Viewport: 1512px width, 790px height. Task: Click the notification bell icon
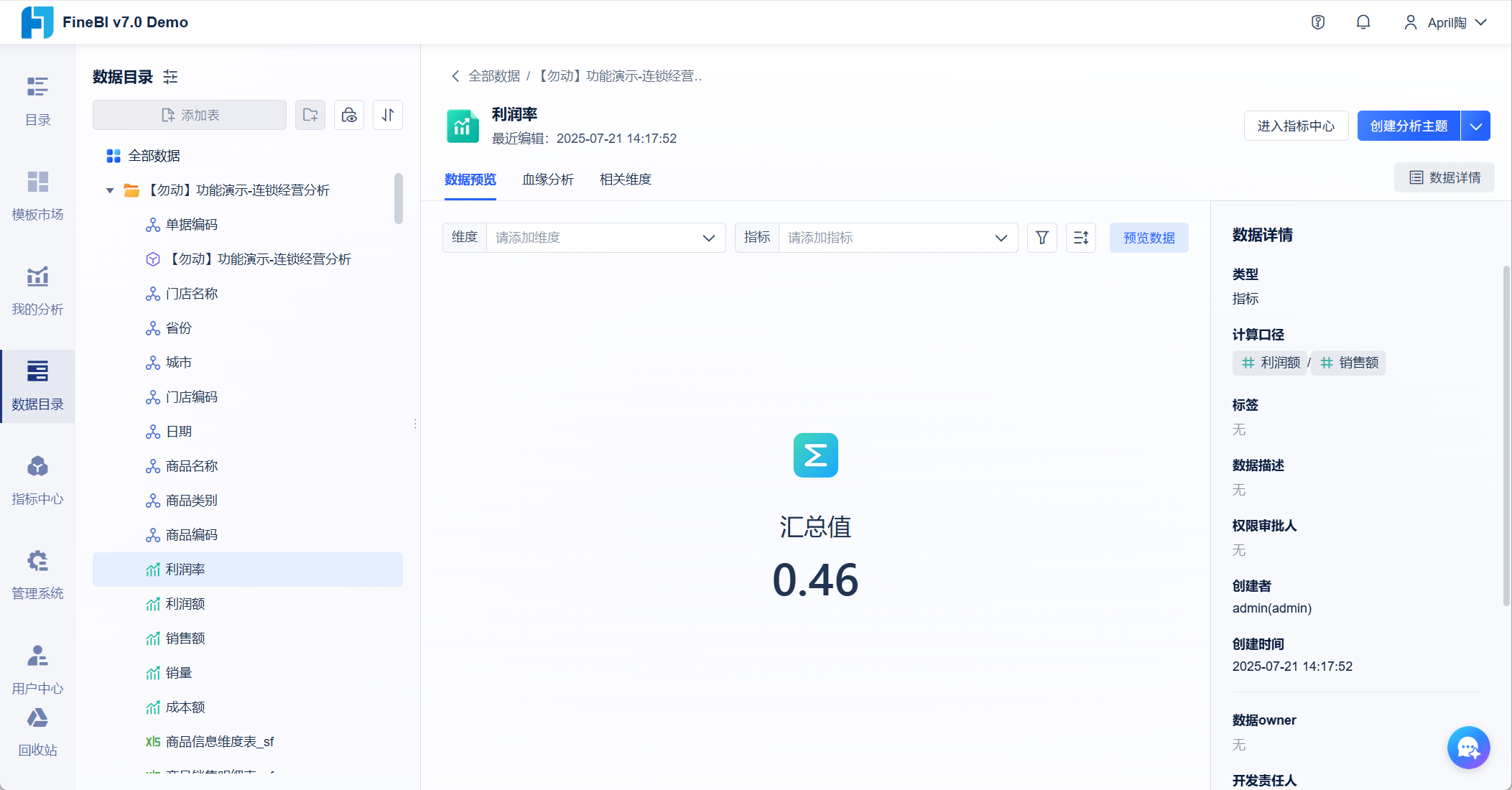click(1363, 22)
